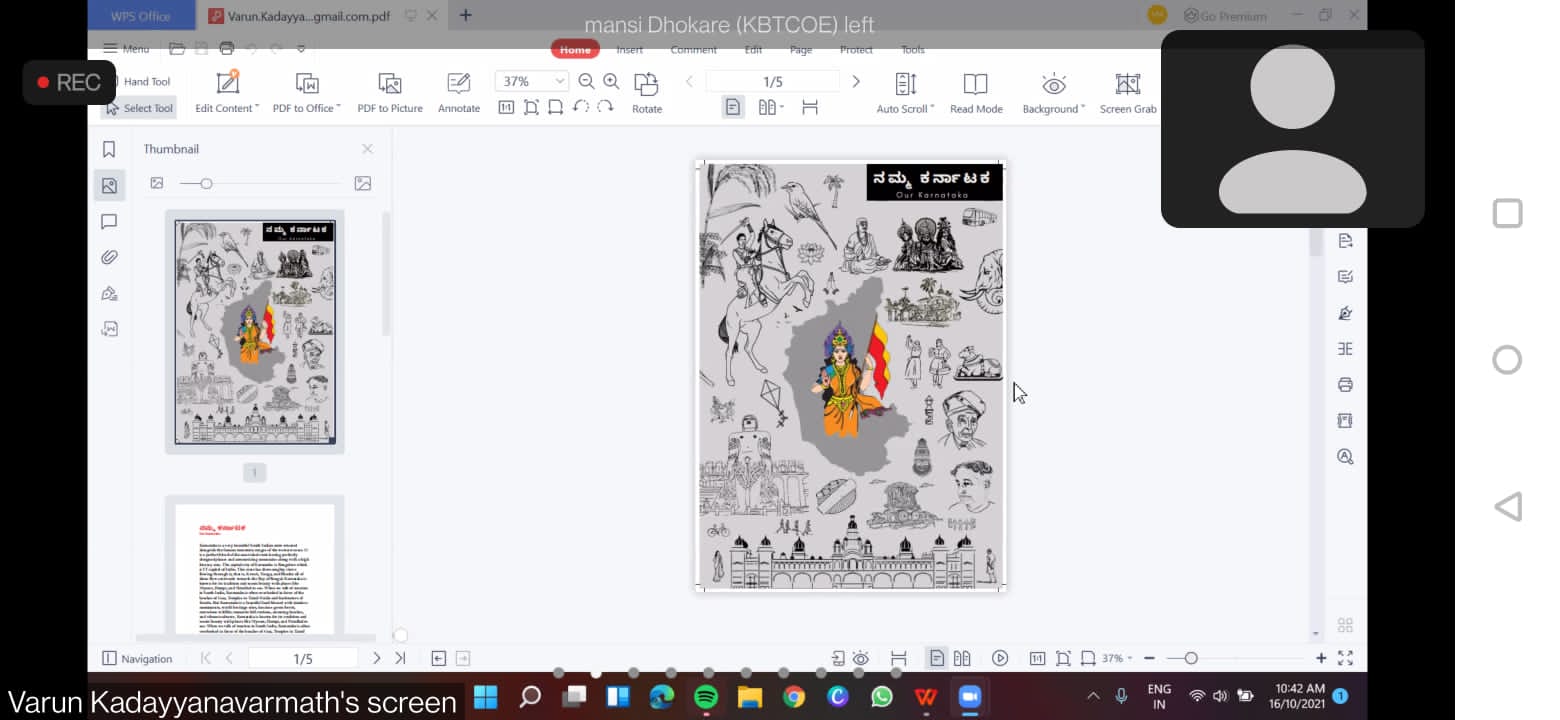This screenshot has width=1560, height=720.
Task: Open PDF to Picture converter
Action: click(390, 93)
